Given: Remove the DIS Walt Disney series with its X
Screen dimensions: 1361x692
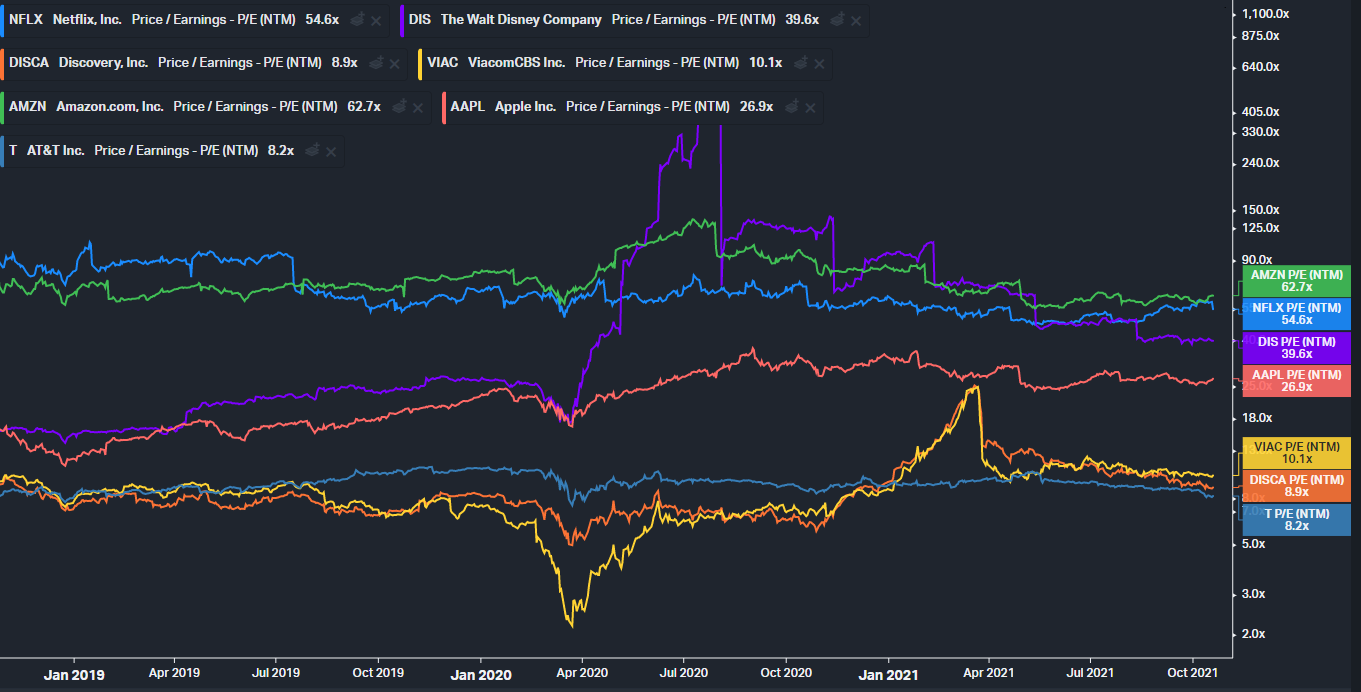Looking at the screenshot, I should click(855, 20).
